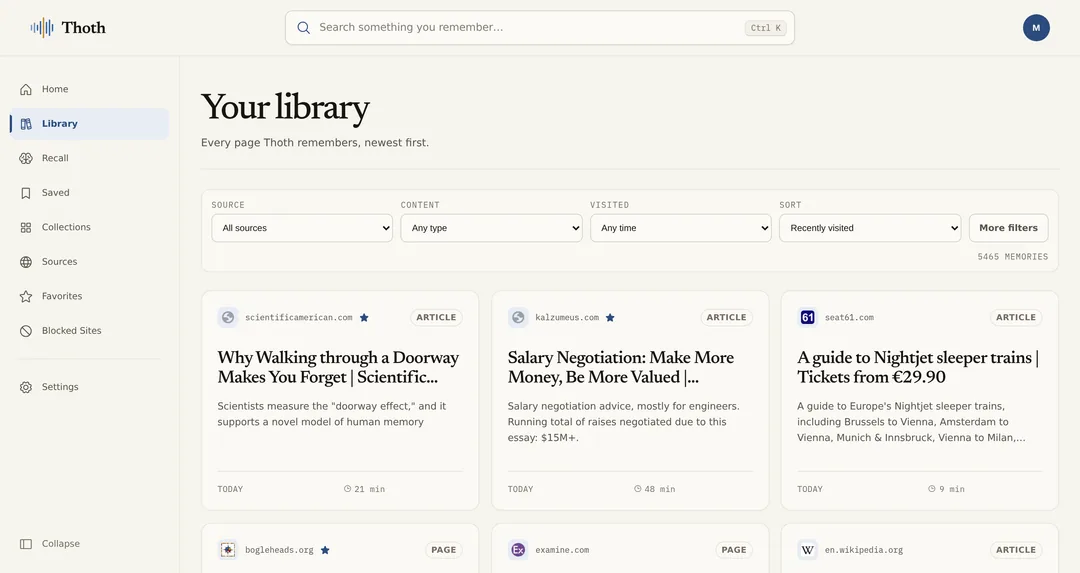1080x573 pixels.
Task: Open "Why Walking through a Doorway" article title
Action: (x=338, y=367)
